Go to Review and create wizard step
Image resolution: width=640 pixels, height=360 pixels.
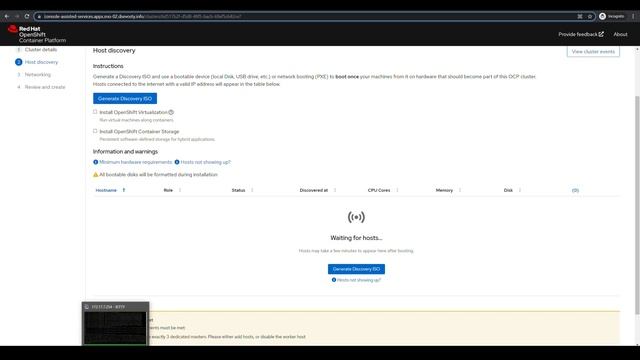45,87
